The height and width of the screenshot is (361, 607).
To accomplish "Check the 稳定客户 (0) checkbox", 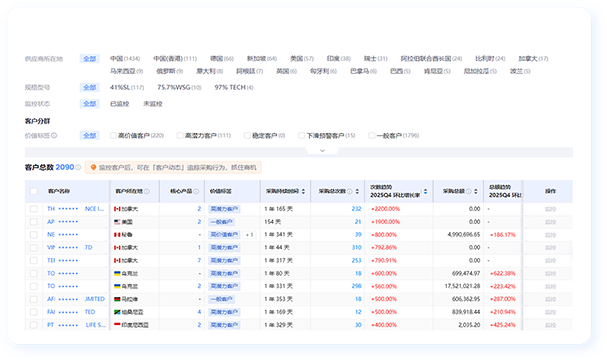I will (247, 135).
